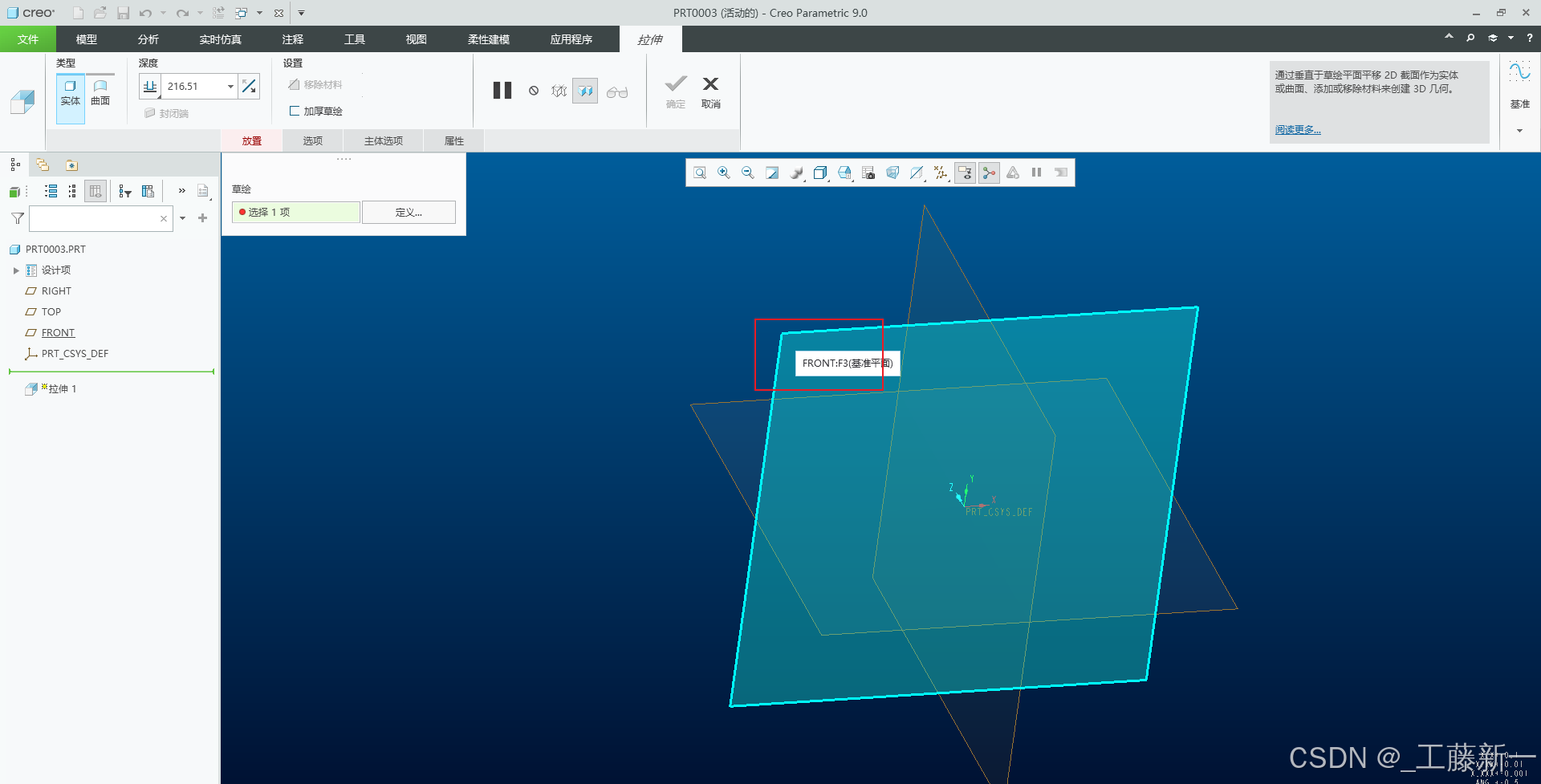Click the 定义... button
Screen dimensions: 1541x784
(409, 212)
